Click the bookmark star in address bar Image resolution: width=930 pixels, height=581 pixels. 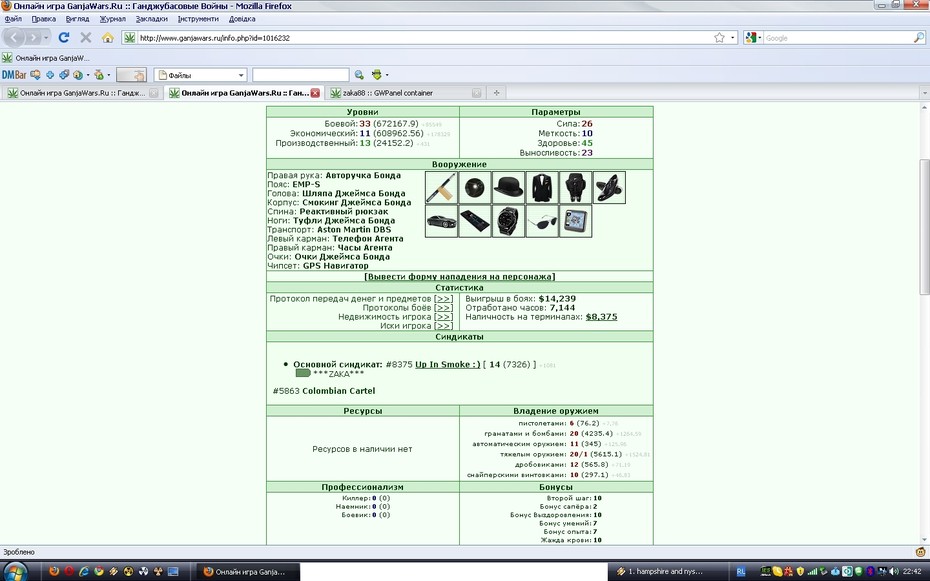click(x=719, y=37)
